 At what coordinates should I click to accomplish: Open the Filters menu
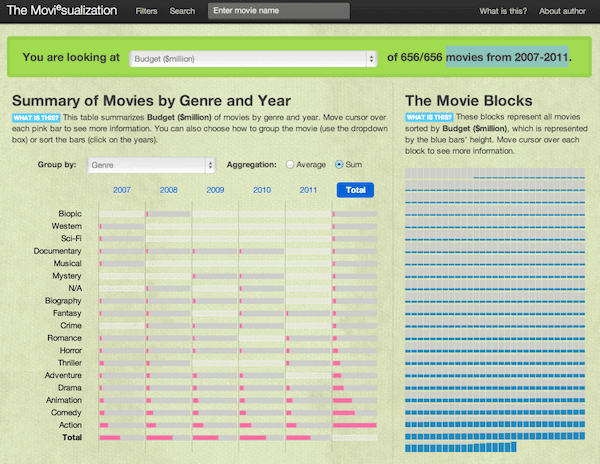[146, 11]
